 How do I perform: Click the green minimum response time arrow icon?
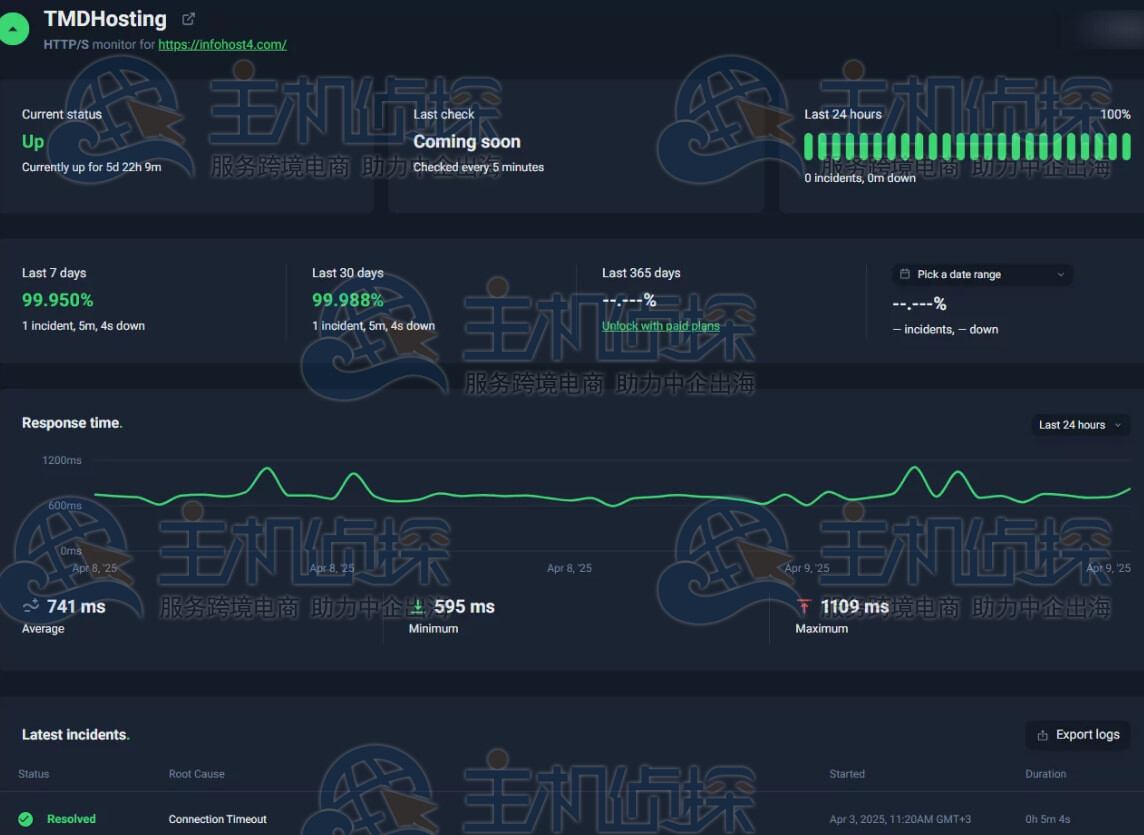tap(418, 607)
